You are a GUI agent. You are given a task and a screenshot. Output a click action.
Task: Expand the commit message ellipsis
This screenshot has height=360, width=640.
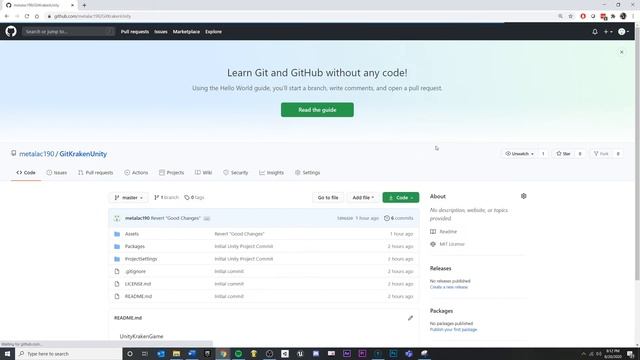(x=207, y=219)
